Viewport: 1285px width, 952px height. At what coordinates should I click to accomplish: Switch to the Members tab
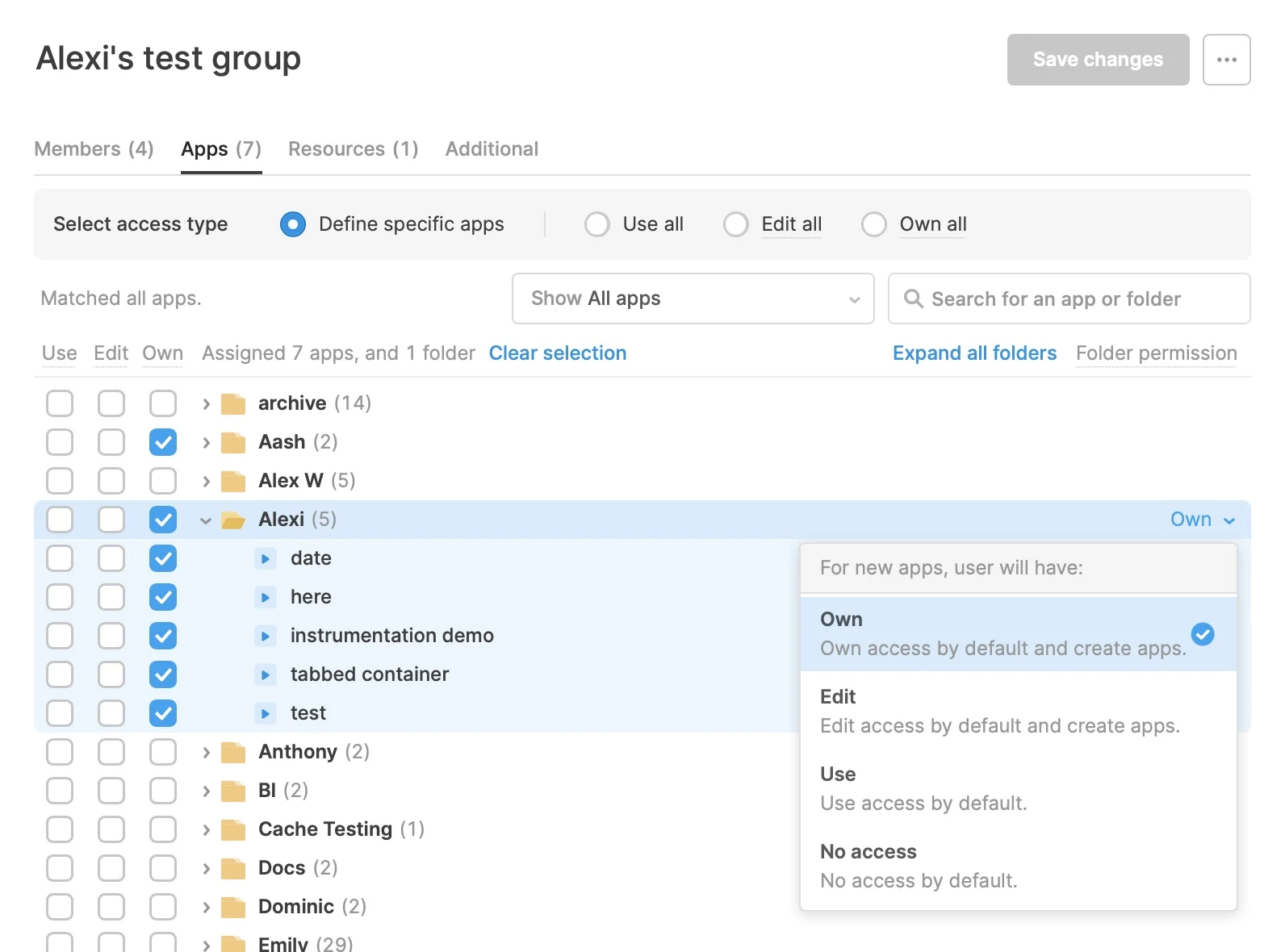click(94, 149)
